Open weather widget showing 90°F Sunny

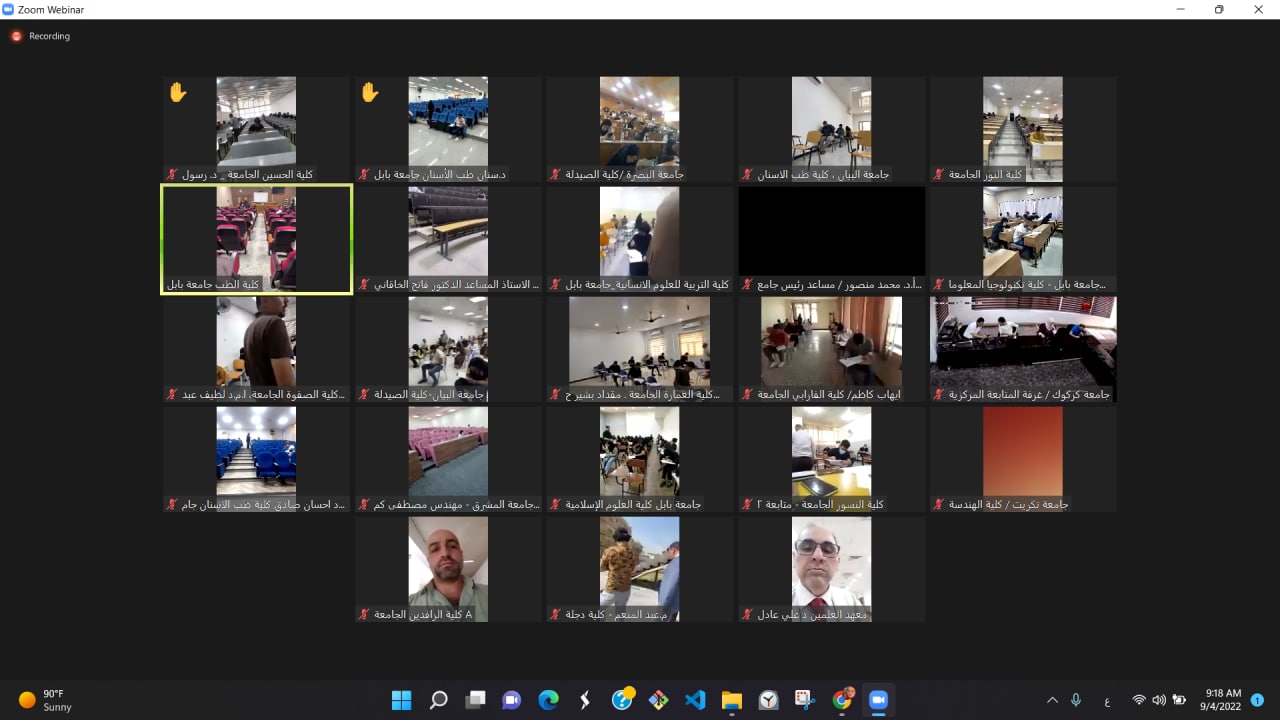[46, 700]
